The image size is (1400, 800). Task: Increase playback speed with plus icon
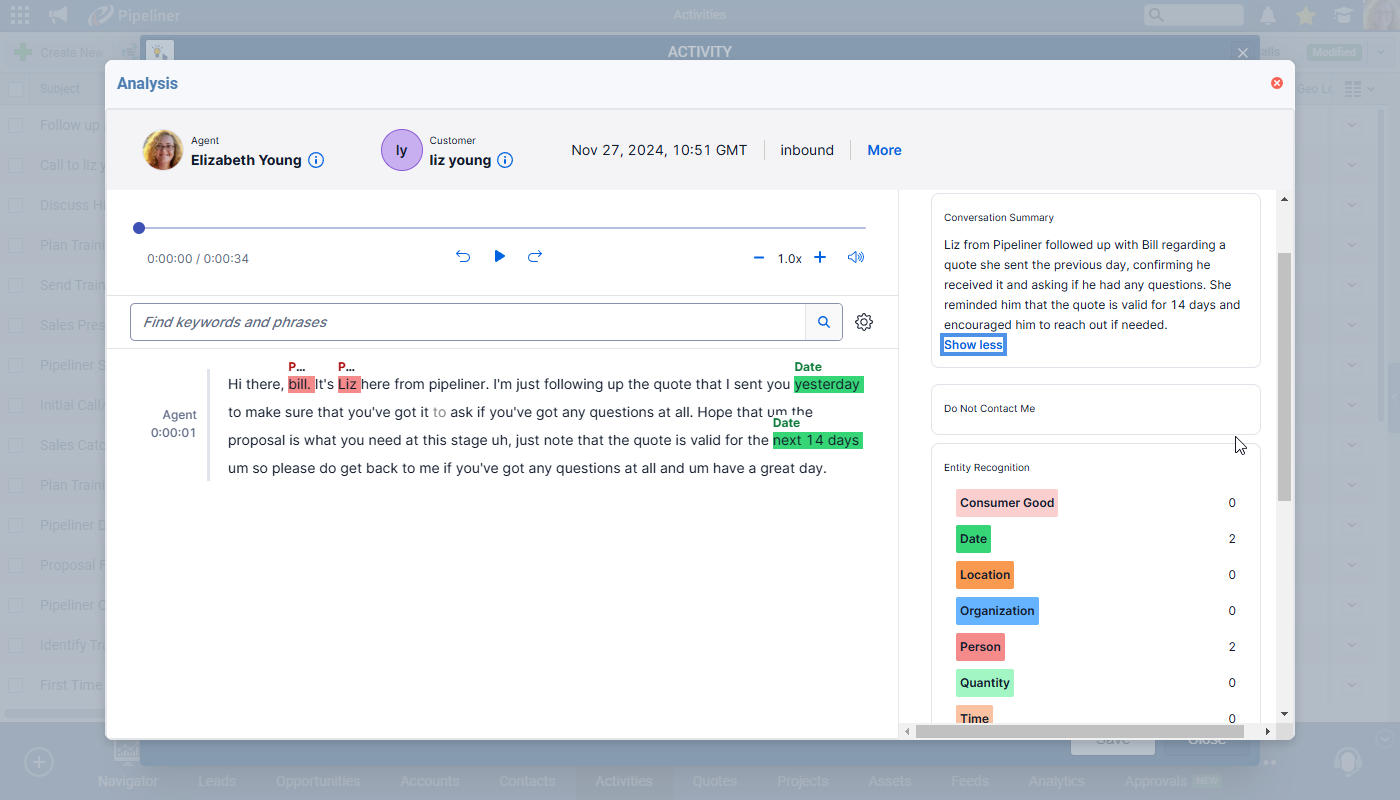(820, 258)
